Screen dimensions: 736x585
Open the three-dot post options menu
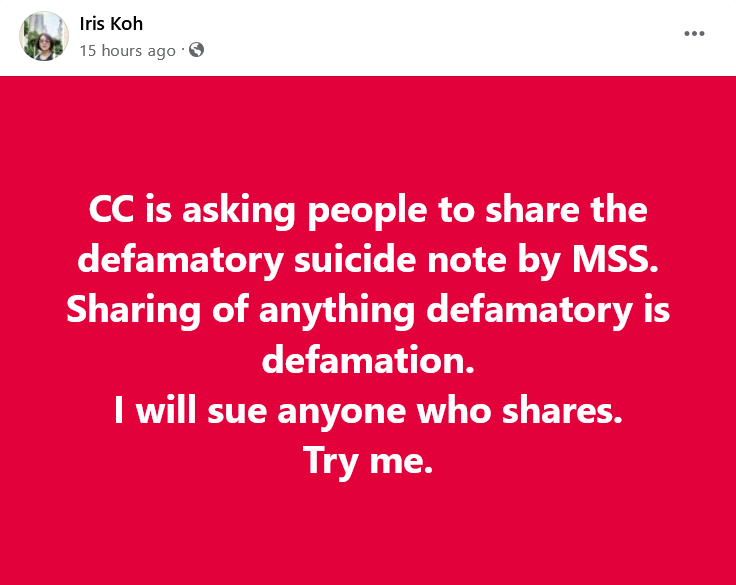pyautogui.click(x=694, y=33)
